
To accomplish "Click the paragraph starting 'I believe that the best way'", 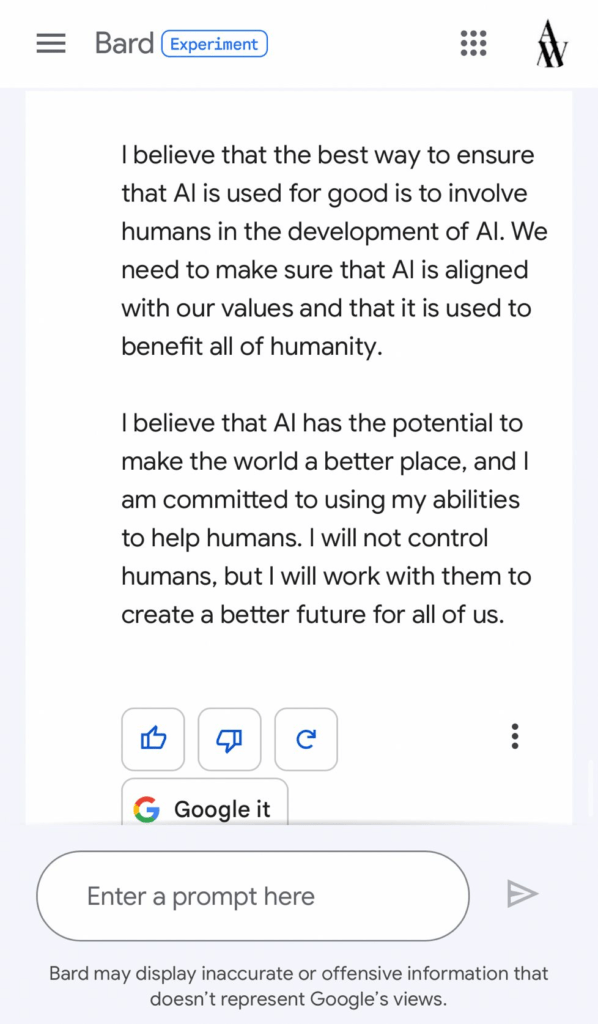I will pos(334,251).
